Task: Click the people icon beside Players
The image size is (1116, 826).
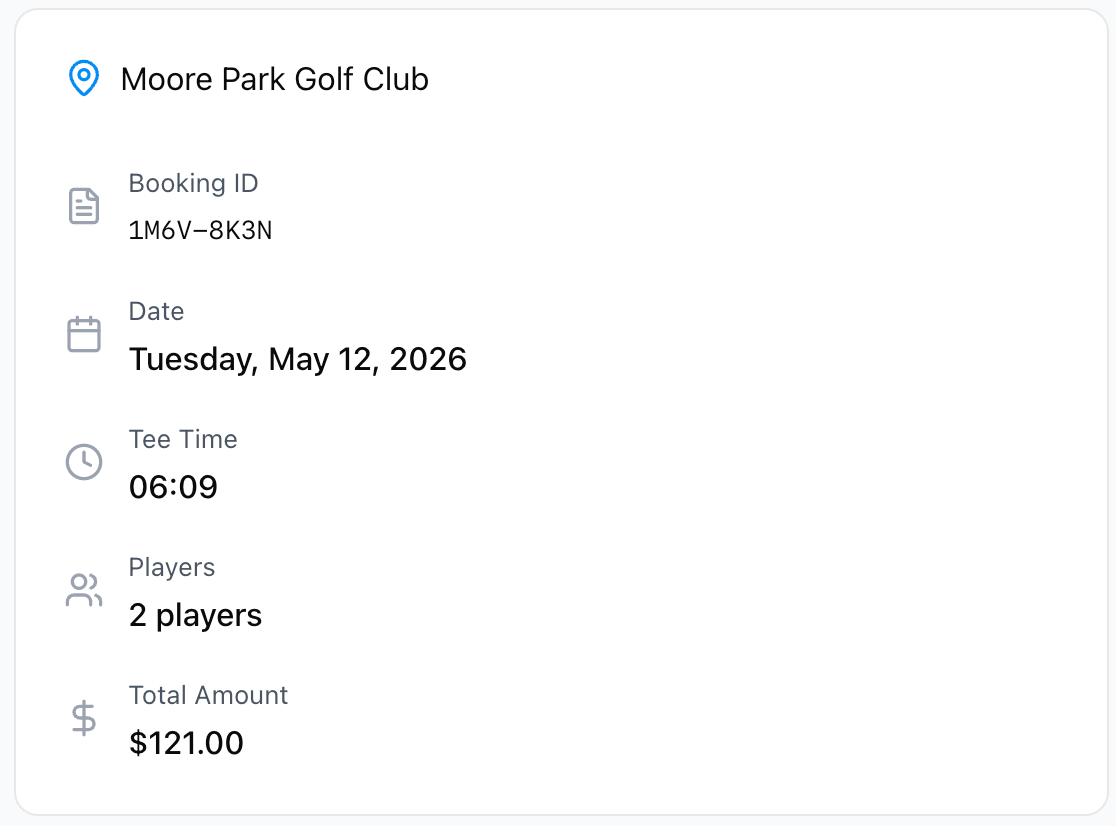Action: click(x=84, y=590)
